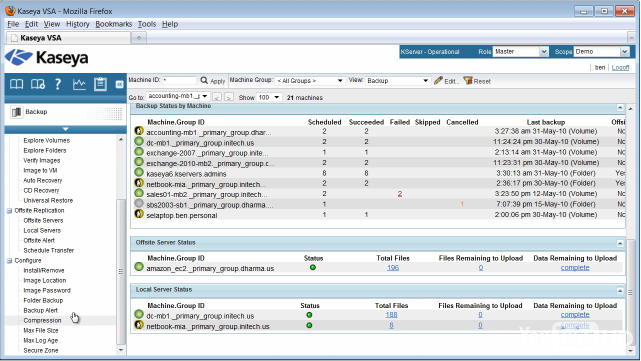
Task: Click status icon for kaseya6.kservers.admins
Action: [139, 173]
